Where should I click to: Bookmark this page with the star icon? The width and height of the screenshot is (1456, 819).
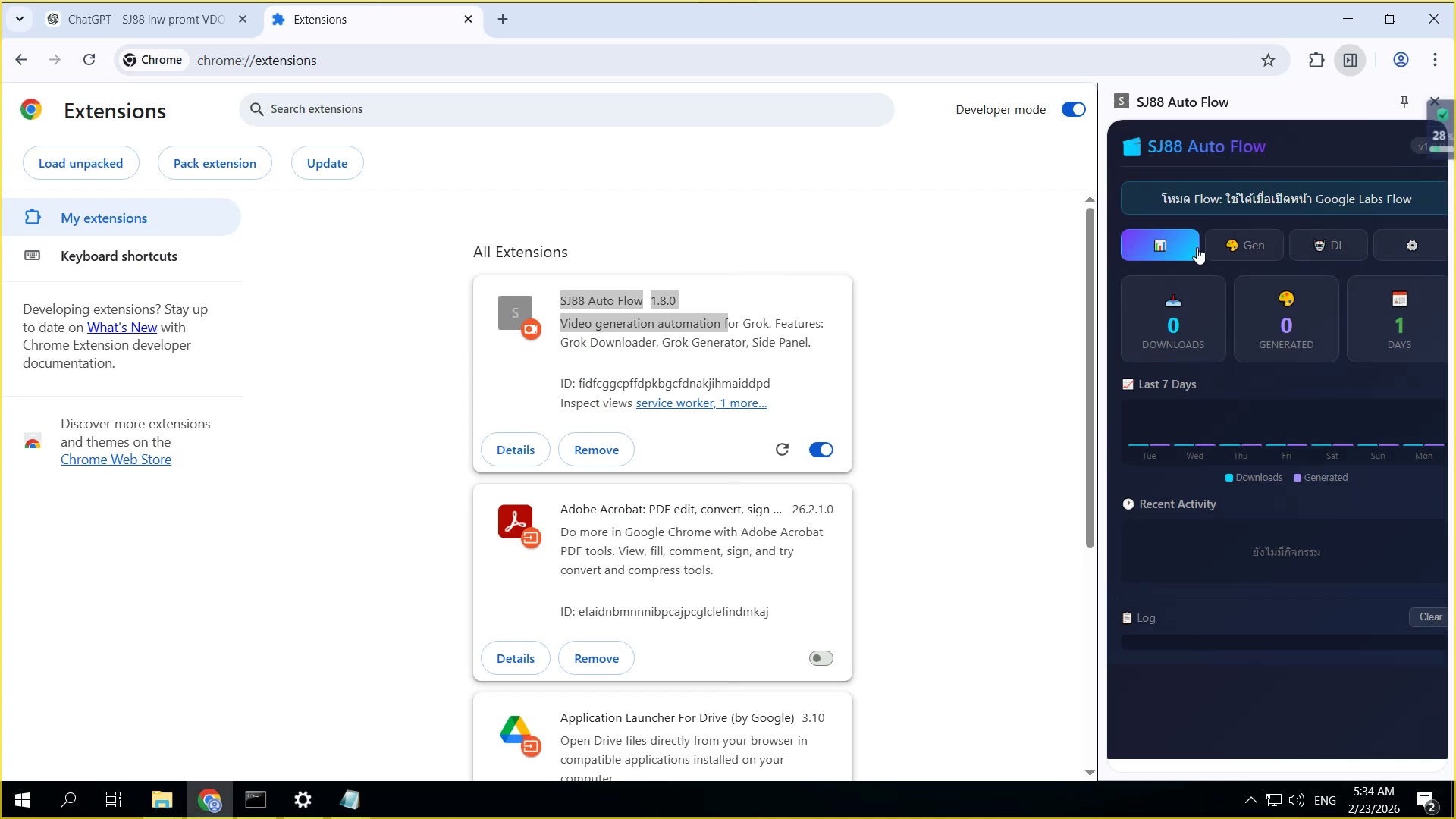[x=1268, y=60]
